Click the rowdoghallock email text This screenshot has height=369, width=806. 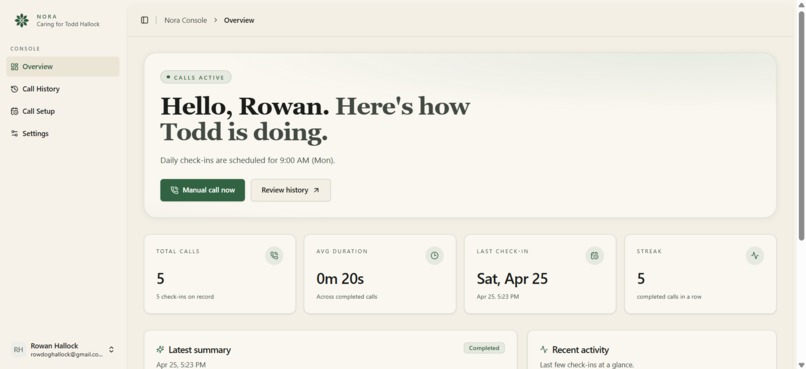click(x=66, y=355)
